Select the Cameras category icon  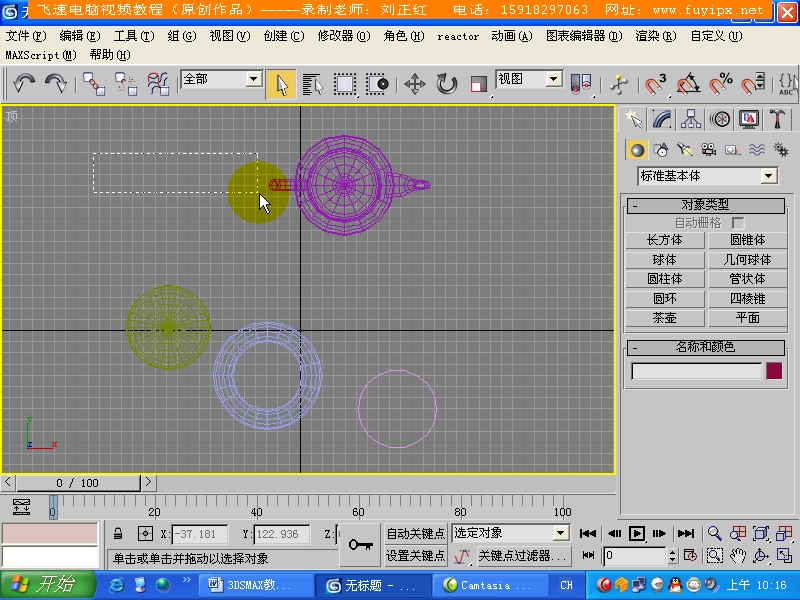click(708, 150)
